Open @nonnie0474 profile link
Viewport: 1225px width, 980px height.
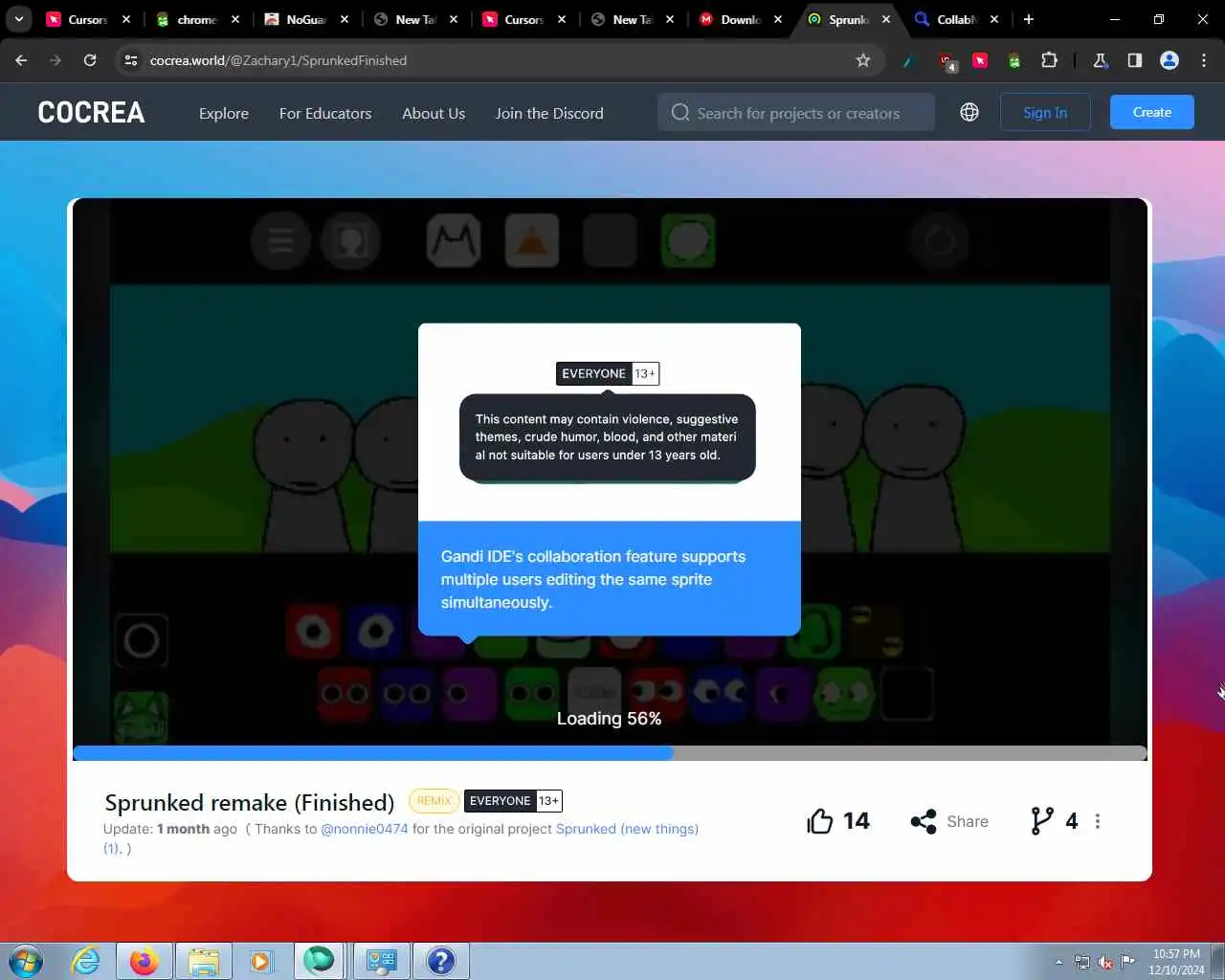pyautogui.click(x=365, y=829)
